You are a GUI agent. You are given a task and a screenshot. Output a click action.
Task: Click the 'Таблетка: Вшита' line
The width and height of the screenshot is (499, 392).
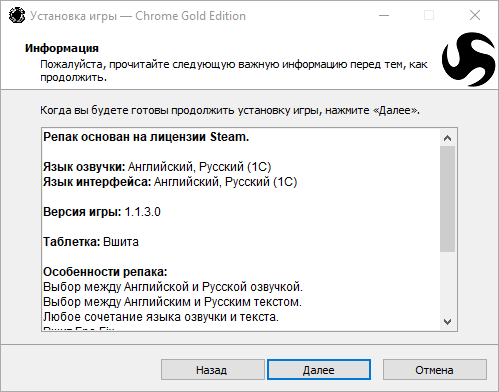pos(91,242)
